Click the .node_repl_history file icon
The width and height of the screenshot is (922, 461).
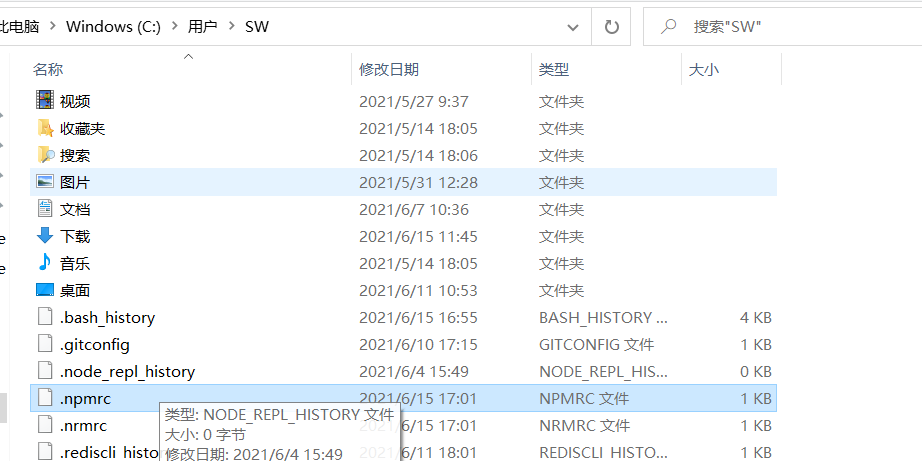point(45,371)
